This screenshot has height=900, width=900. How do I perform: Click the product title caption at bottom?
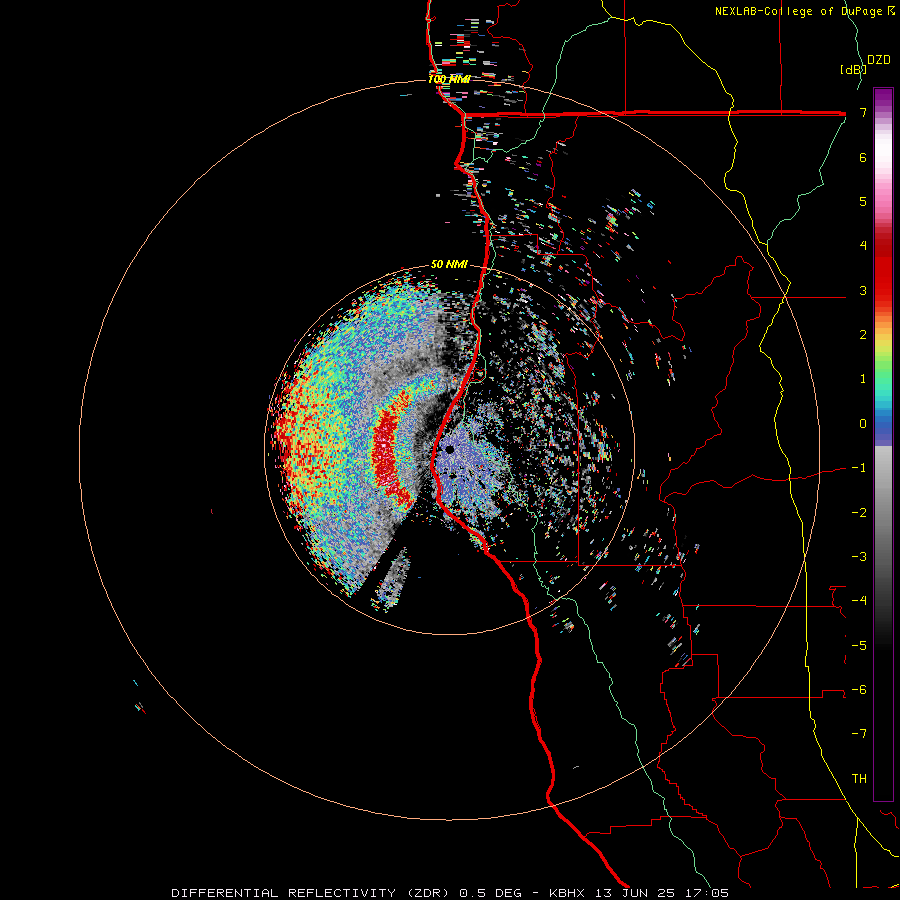(x=450, y=893)
